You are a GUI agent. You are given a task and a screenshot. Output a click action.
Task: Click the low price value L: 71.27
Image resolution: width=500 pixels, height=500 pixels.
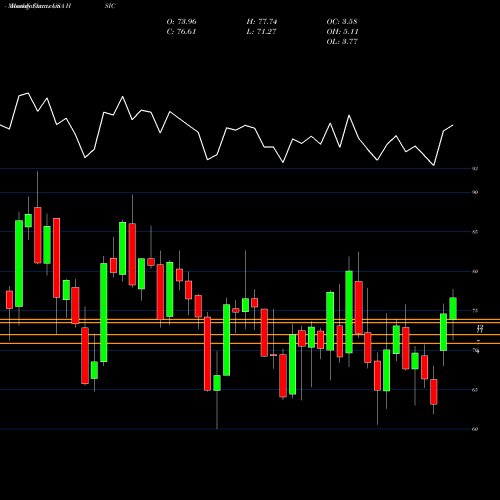262,32
